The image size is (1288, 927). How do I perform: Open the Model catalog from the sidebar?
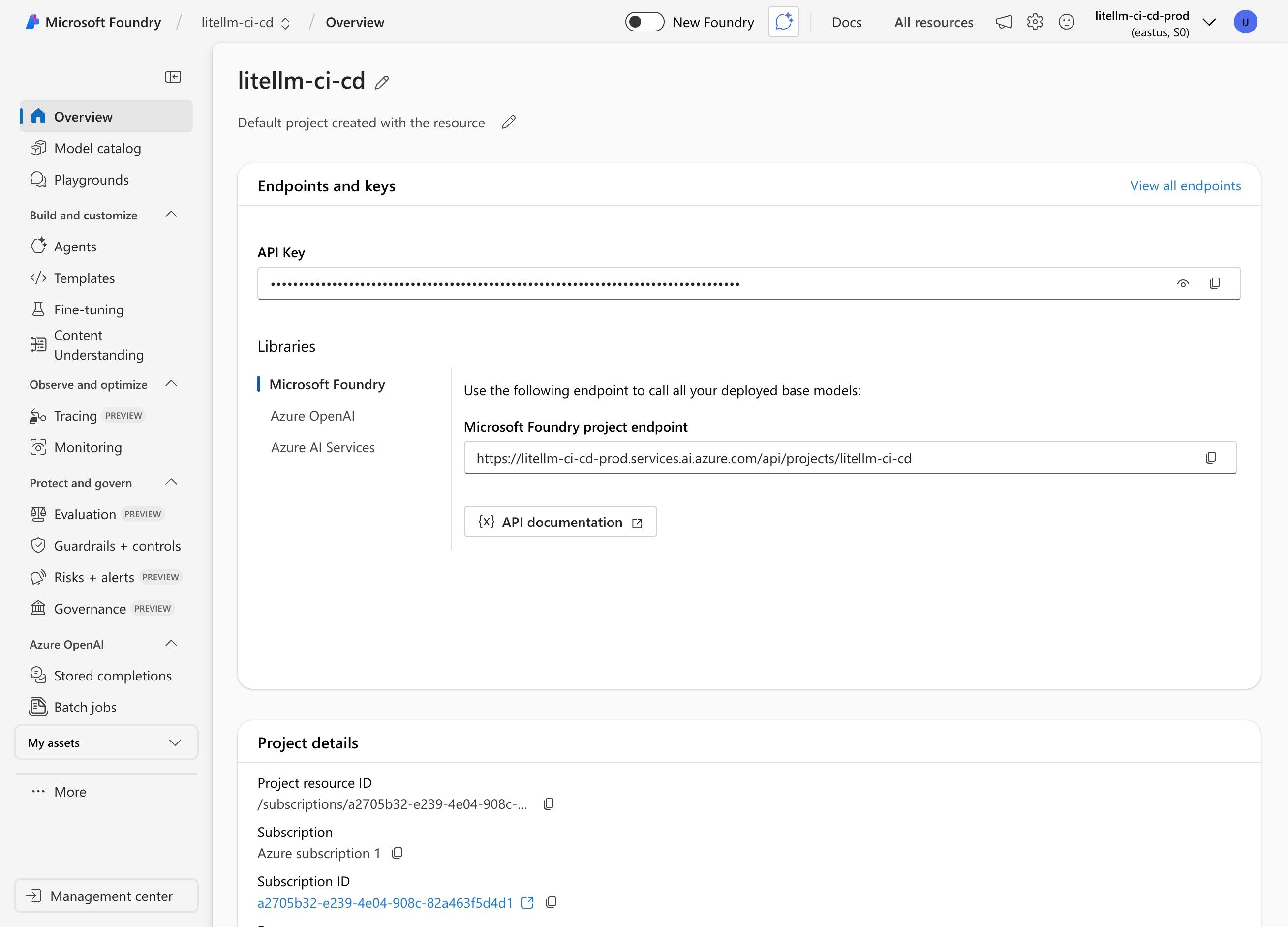pyautogui.click(x=98, y=148)
